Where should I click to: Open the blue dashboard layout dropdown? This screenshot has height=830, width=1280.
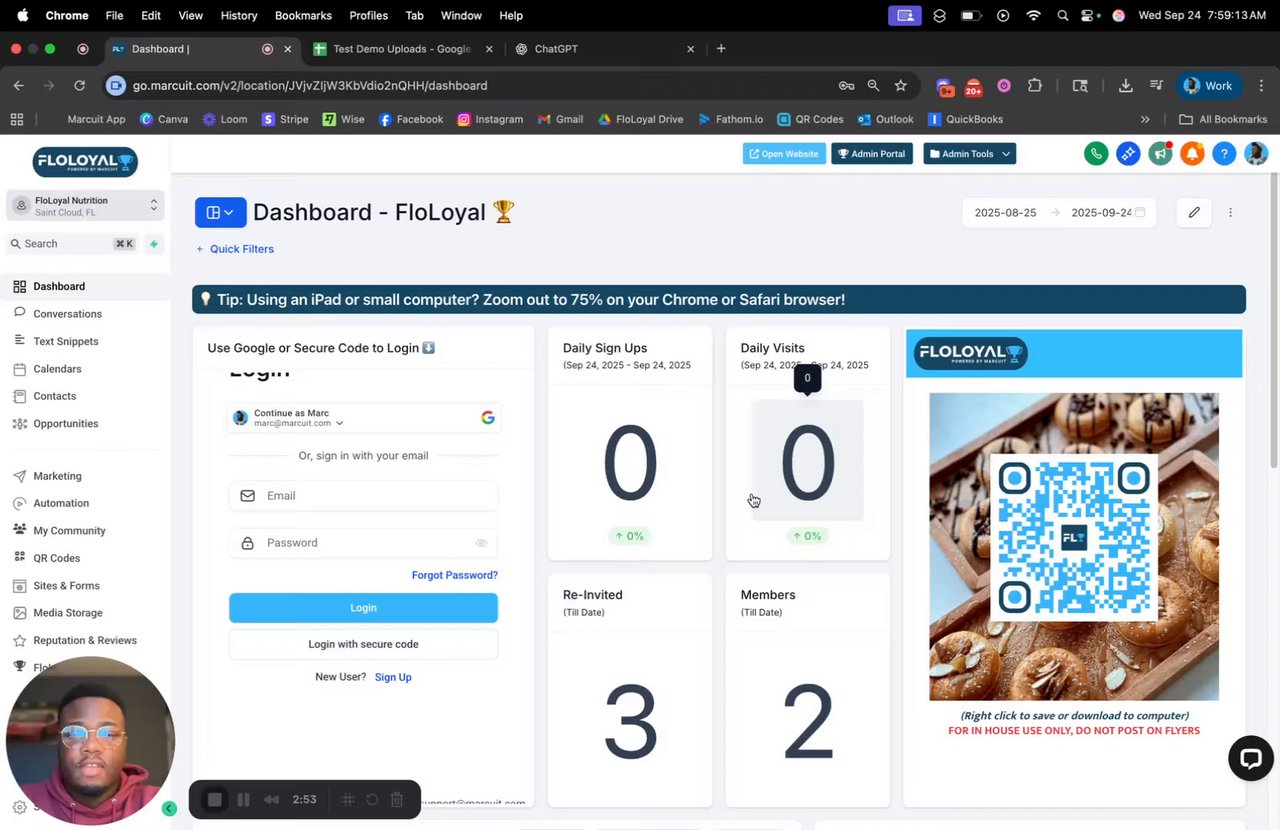coord(220,212)
